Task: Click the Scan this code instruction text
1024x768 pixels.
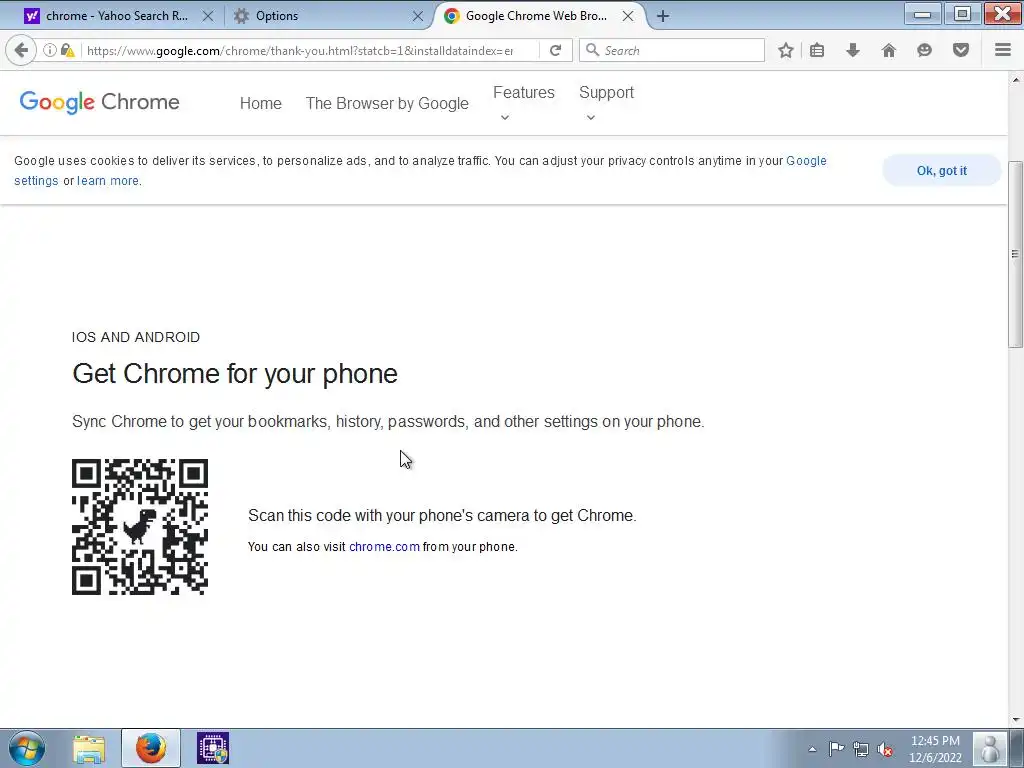Action: [442, 515]
